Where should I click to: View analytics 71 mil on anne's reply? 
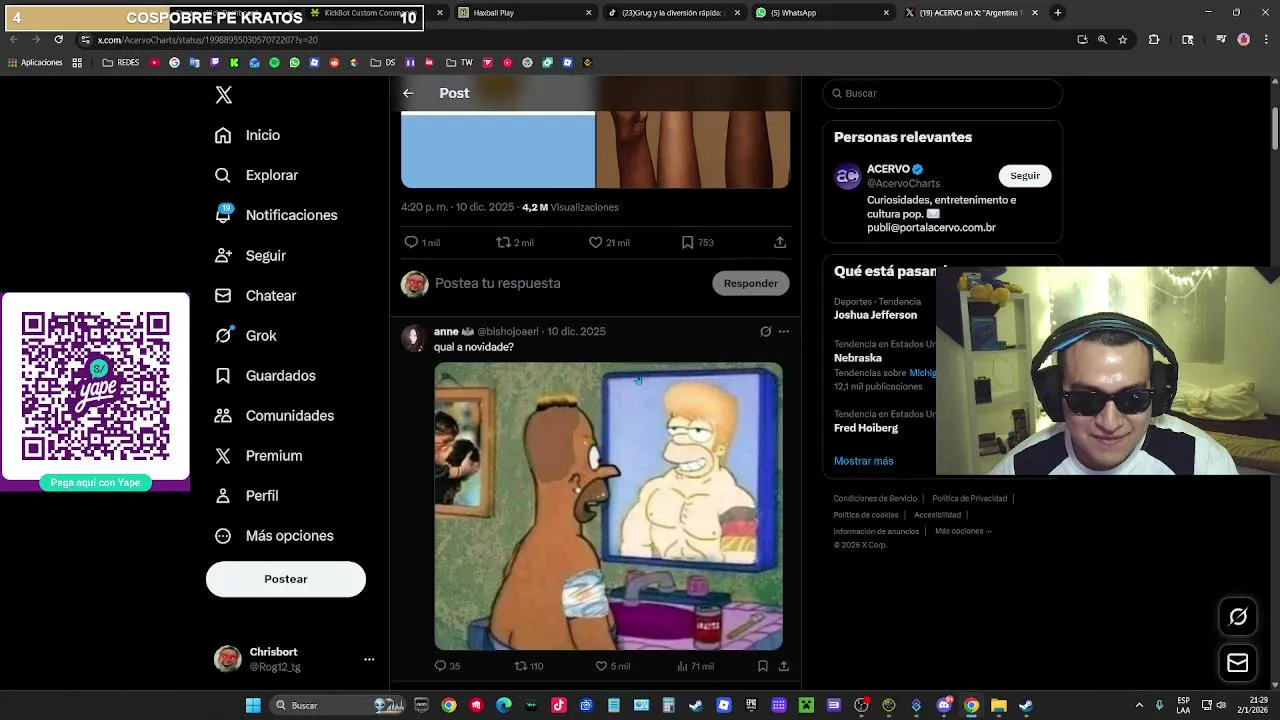[696, 666]
